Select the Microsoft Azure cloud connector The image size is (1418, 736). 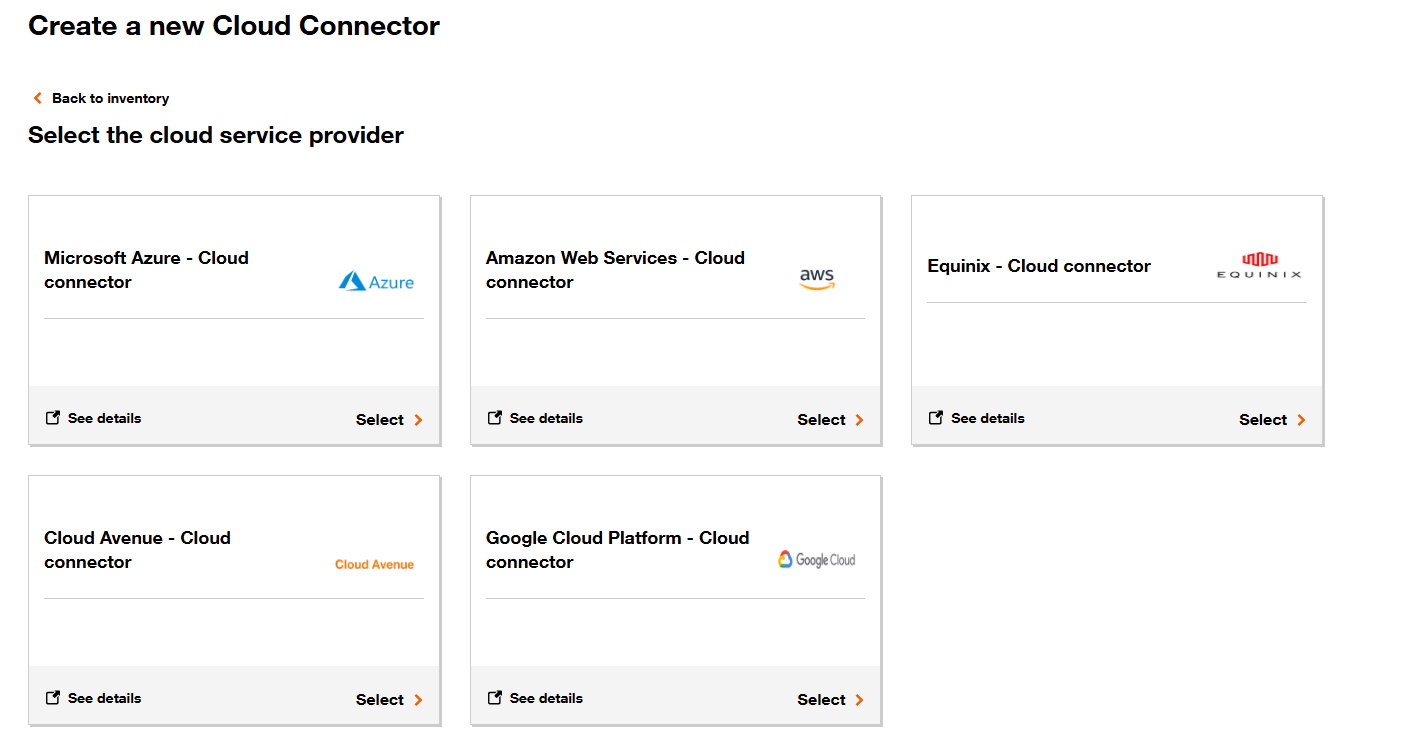coord(389,420)
